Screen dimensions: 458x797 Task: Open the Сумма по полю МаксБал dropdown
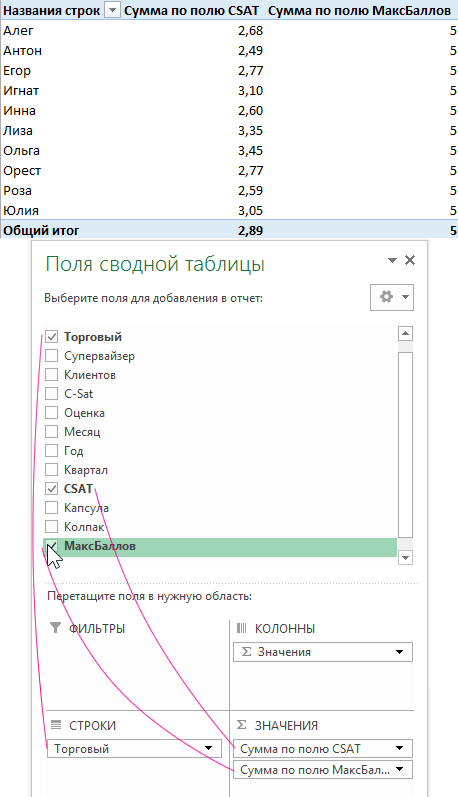400,770
